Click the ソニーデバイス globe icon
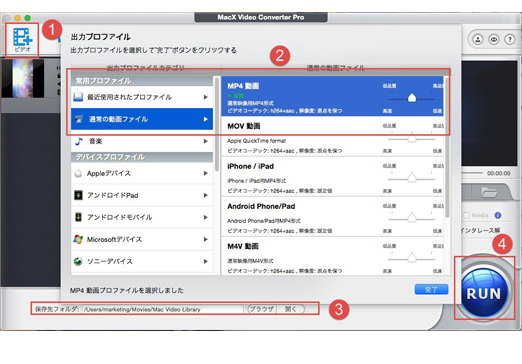522x364 pixels. pyautogui.click(x=78, y=261)
